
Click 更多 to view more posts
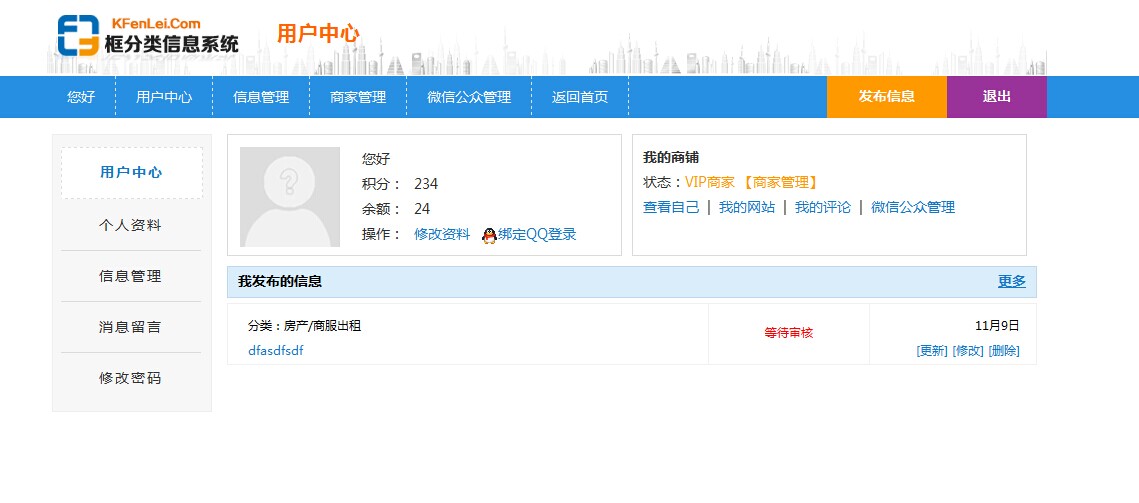pos(1011,281)
